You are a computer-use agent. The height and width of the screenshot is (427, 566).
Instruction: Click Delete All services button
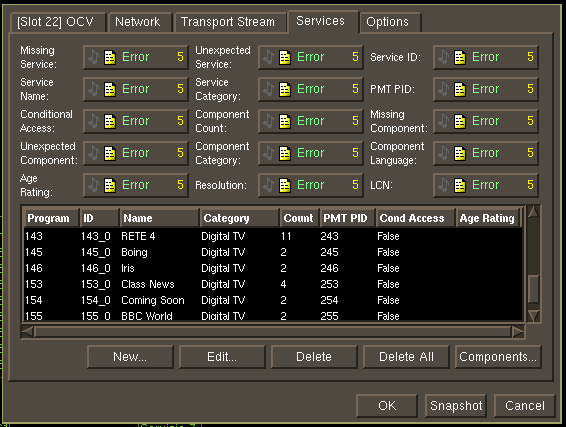pos(406,357)
